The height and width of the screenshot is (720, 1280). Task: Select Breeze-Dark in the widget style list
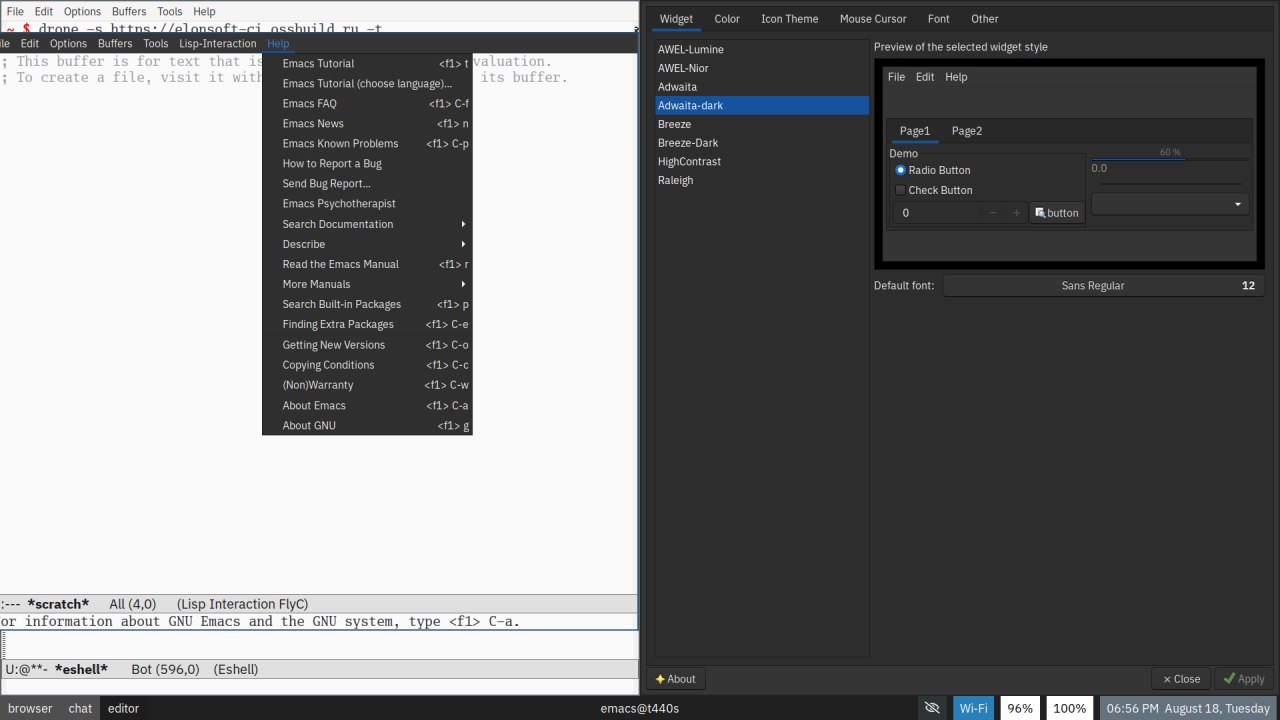click(688, 143)
